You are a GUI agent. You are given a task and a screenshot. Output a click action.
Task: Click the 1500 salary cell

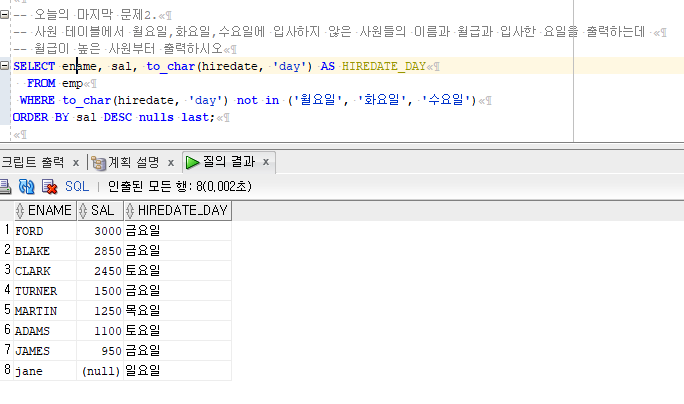pos(100,291)
